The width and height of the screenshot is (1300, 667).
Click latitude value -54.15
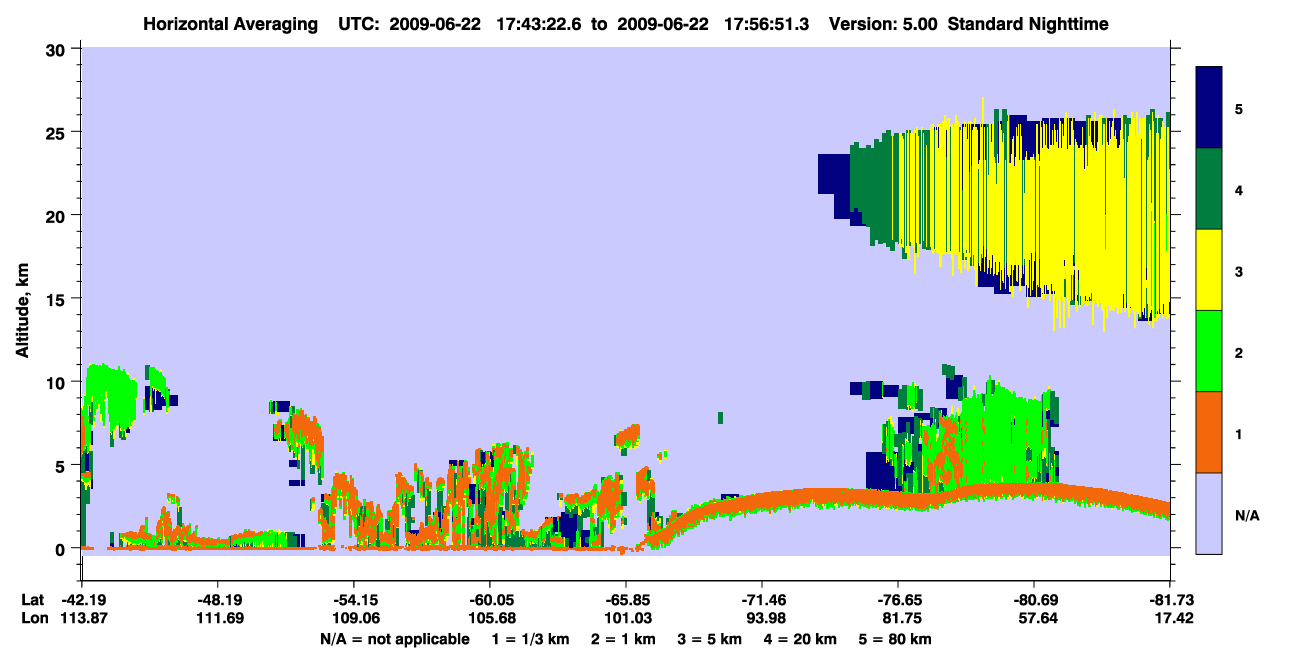pyautogui.click(x=353, y=601)
